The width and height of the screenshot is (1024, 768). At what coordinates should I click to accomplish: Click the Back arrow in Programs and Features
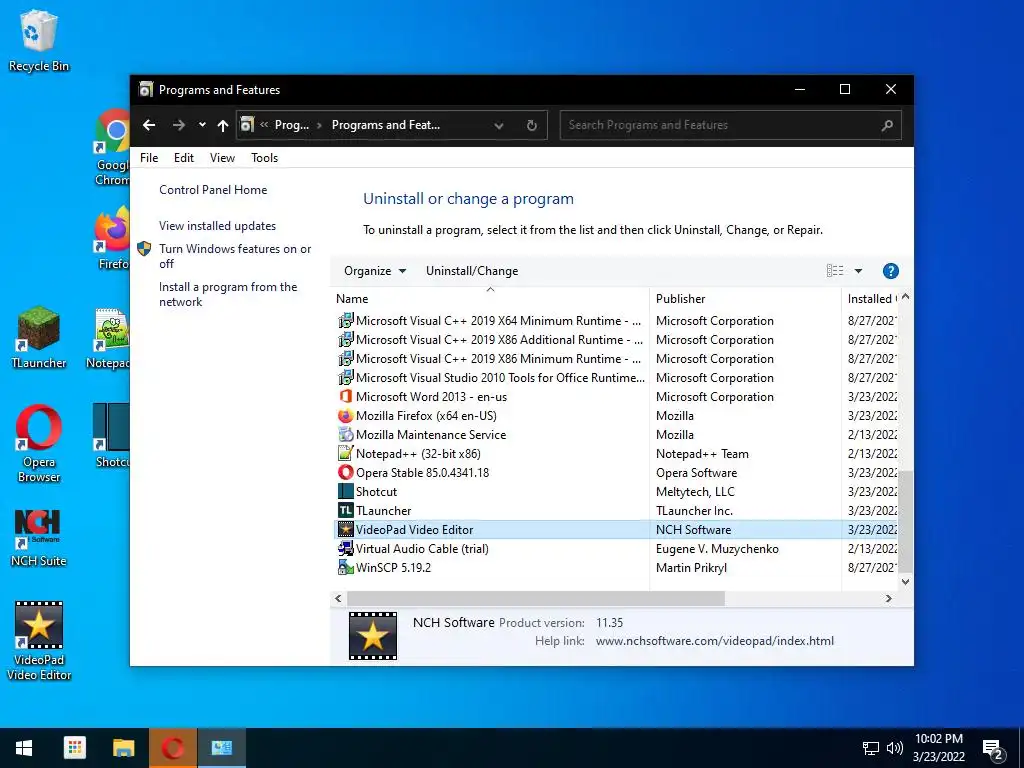pos(149,125)
